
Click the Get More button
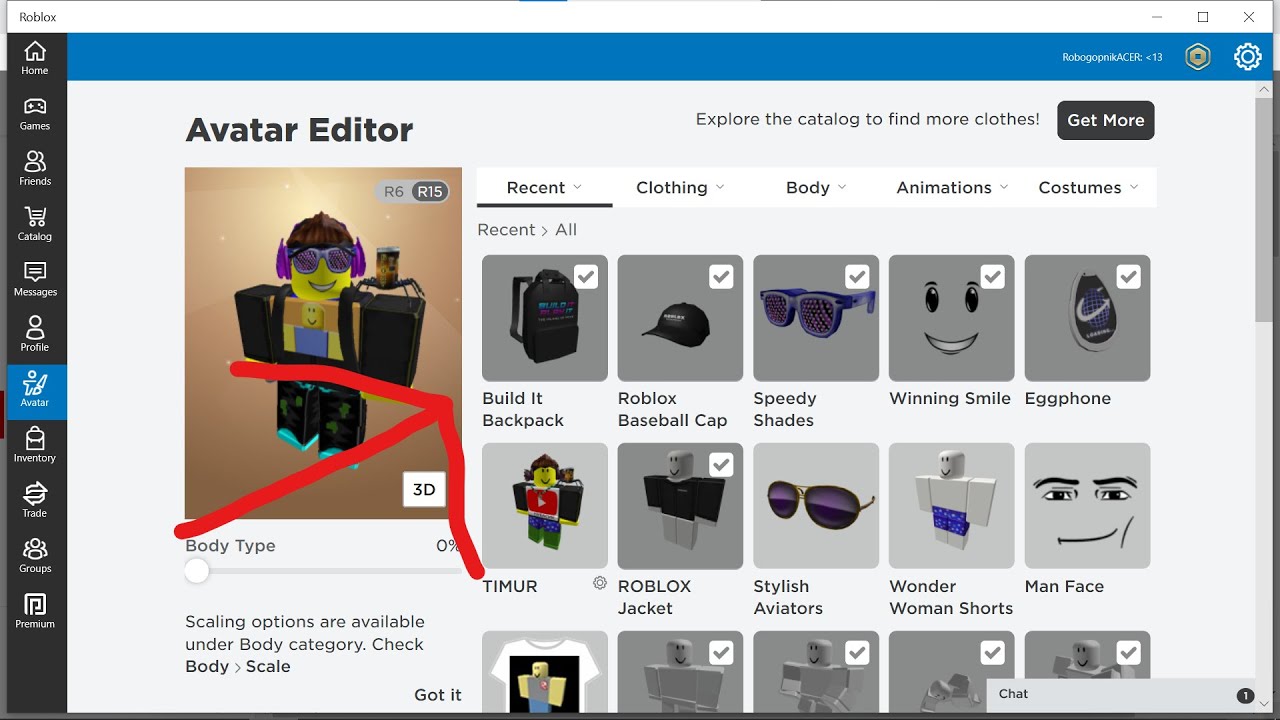point(1106,120)
